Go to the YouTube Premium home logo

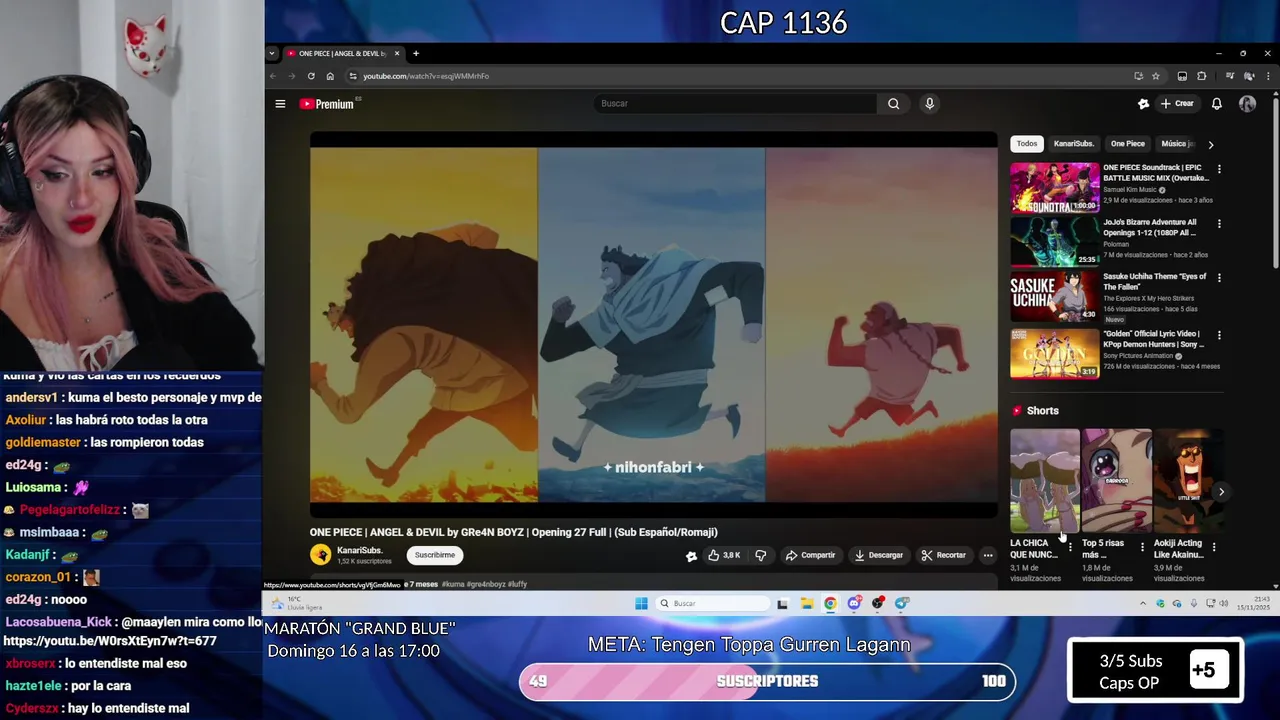coord(327,104)
